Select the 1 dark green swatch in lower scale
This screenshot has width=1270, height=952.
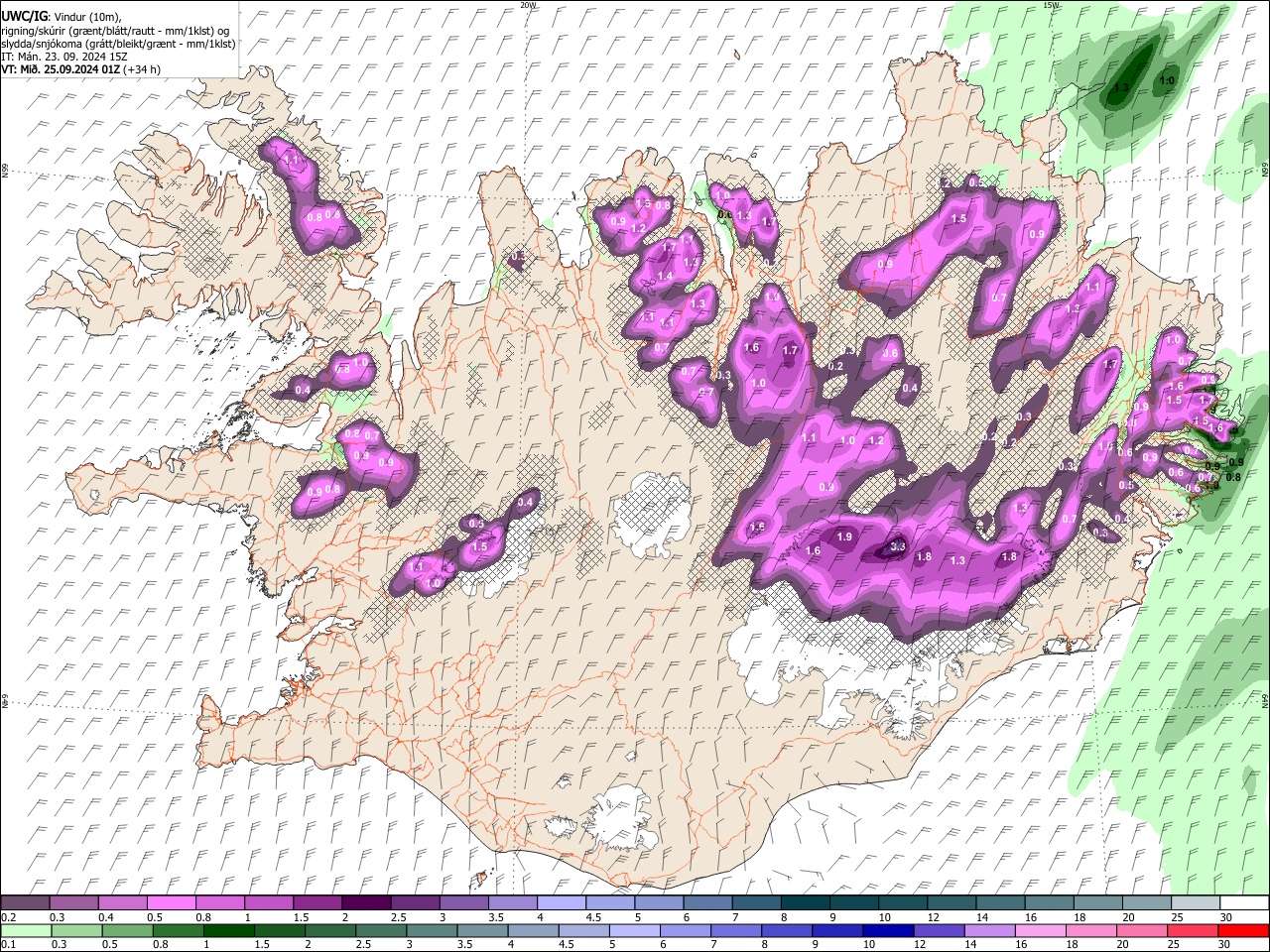[228, 930]
